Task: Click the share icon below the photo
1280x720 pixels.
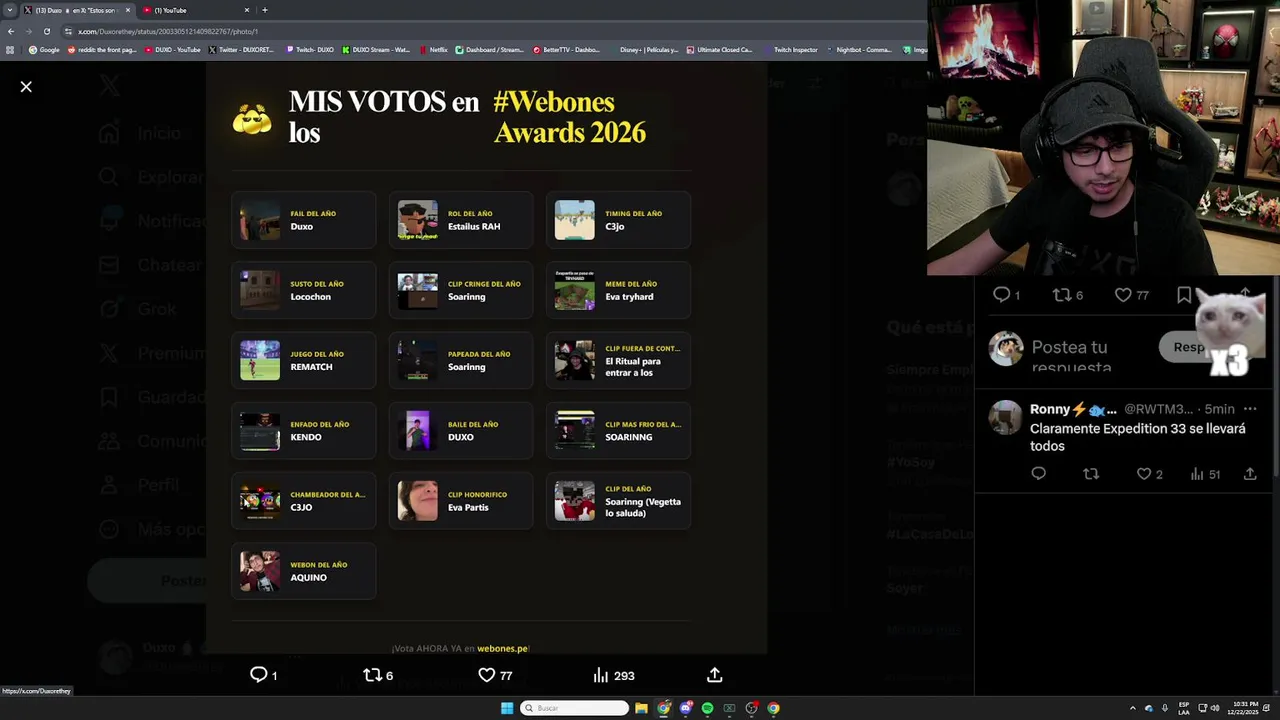Action: click(x=715, y=675)
